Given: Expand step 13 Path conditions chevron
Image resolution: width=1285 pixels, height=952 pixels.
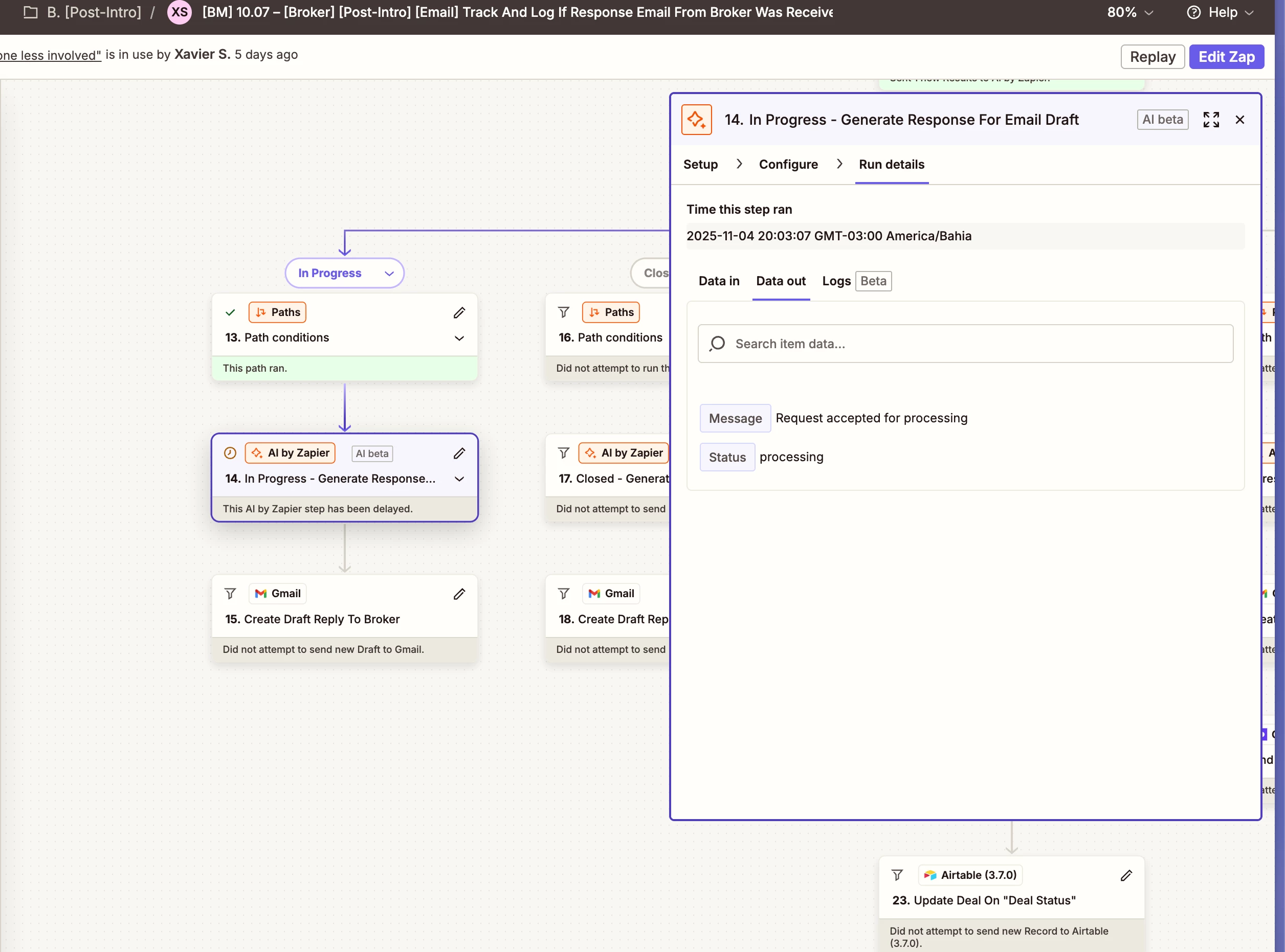Looking at the screenshot, I should [459, 338].
